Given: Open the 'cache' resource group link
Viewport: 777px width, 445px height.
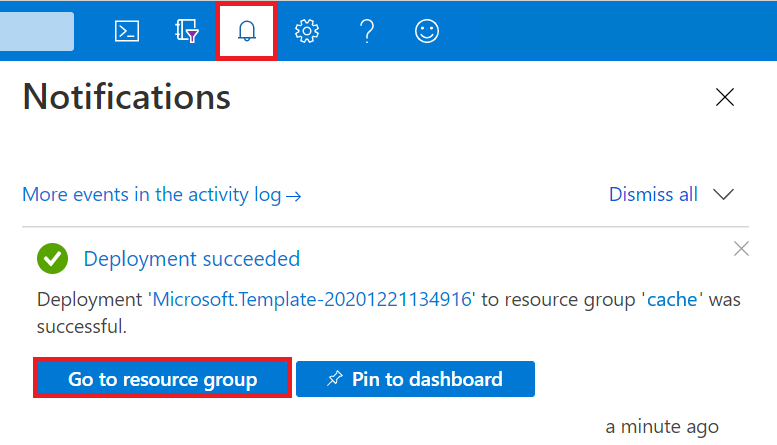Looking at the screenshot, I should [x=672, y=299].
